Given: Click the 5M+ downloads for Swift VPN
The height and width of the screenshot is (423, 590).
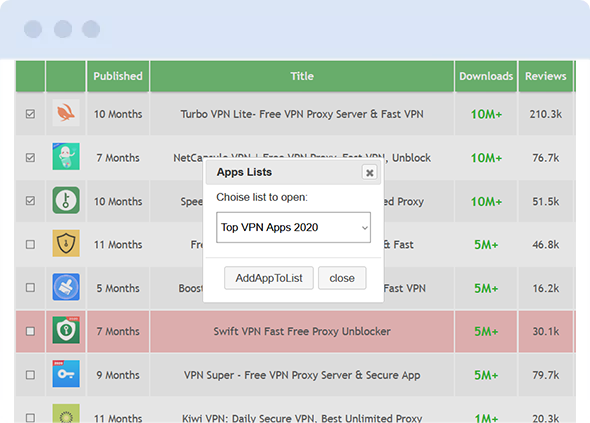Looking at the screenshot, I should [486, 332].
